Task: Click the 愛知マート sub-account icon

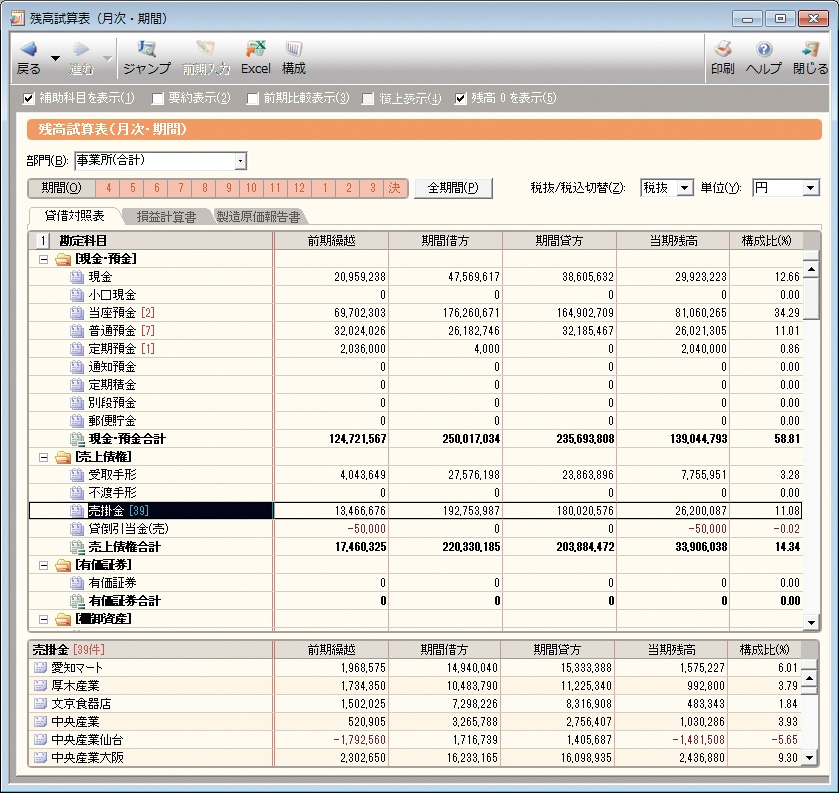Action: (40, 668)
